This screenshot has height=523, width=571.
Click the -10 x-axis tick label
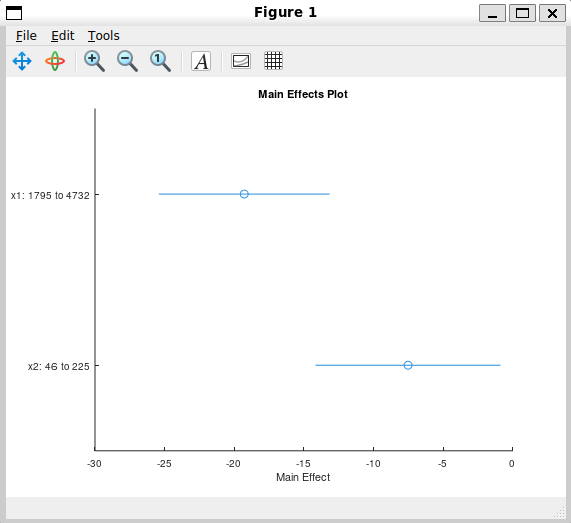[373, 464]
